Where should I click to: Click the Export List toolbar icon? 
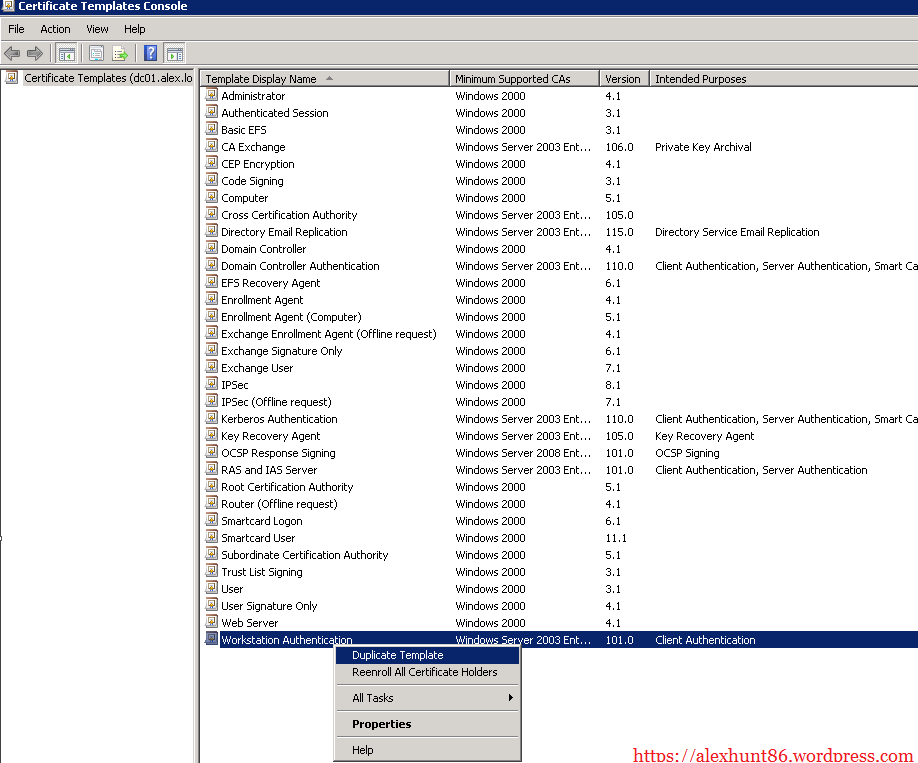(121, 53)
